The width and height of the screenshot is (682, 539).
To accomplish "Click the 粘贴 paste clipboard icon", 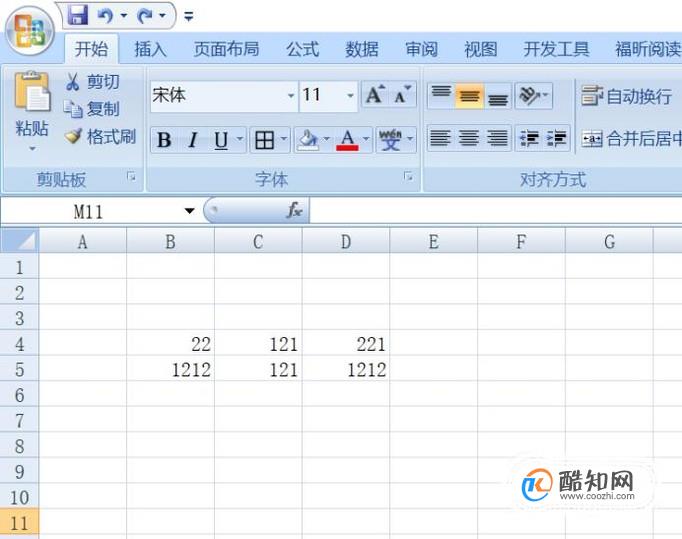I will tap(32, 92).
